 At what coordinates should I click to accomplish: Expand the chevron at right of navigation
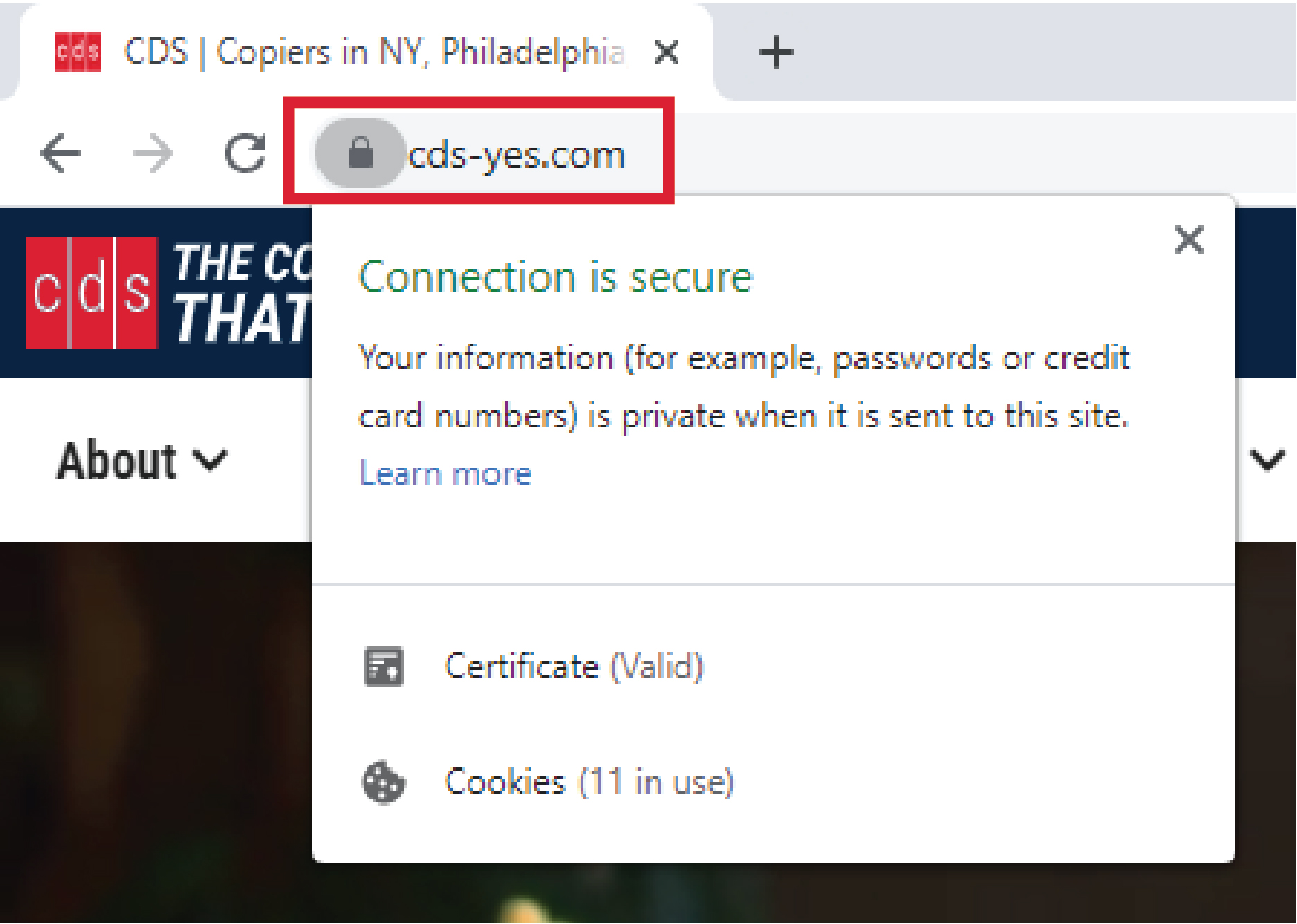point(1267,460)
